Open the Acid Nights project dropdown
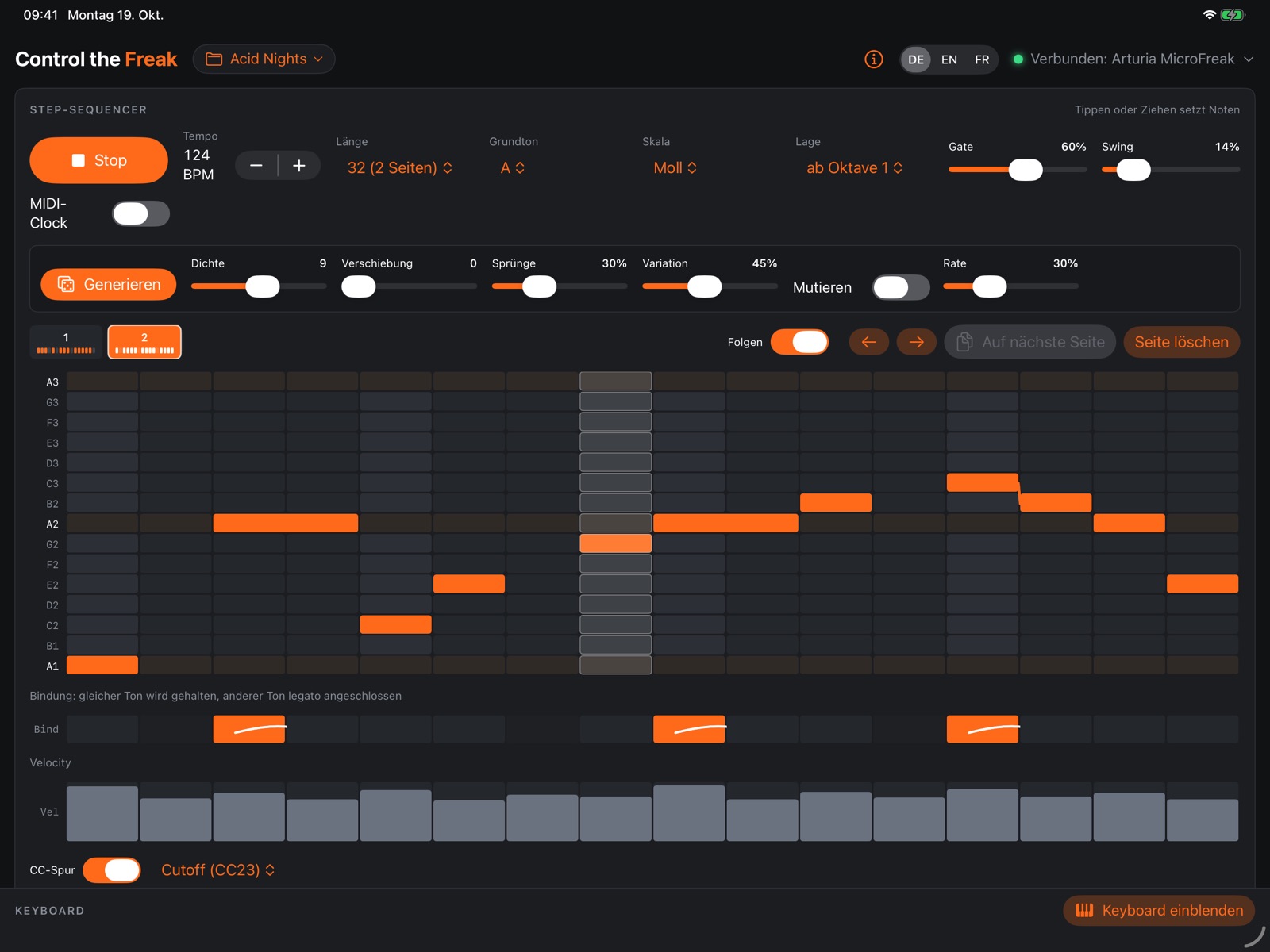Viewport: 1270px width, 952px height. [264, 59]
